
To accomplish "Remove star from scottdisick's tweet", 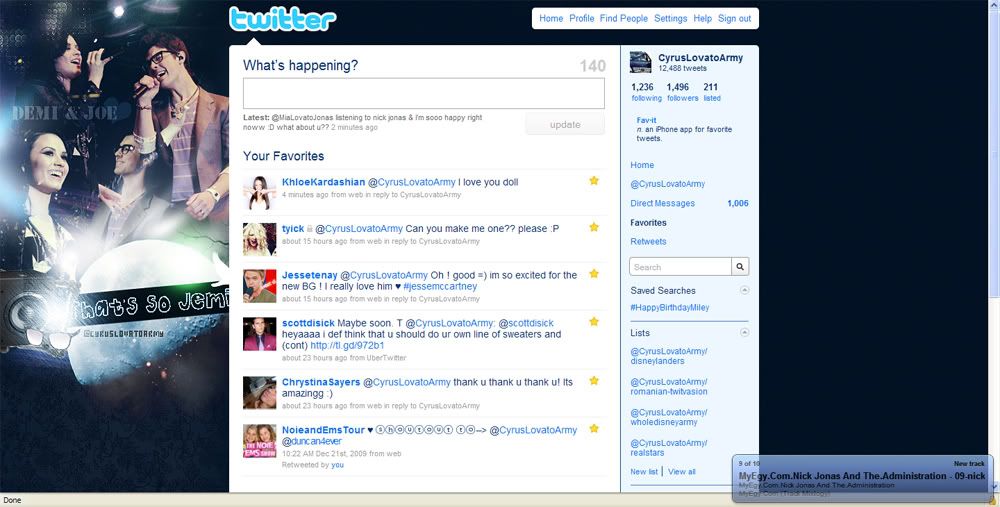I will point(594,322).
